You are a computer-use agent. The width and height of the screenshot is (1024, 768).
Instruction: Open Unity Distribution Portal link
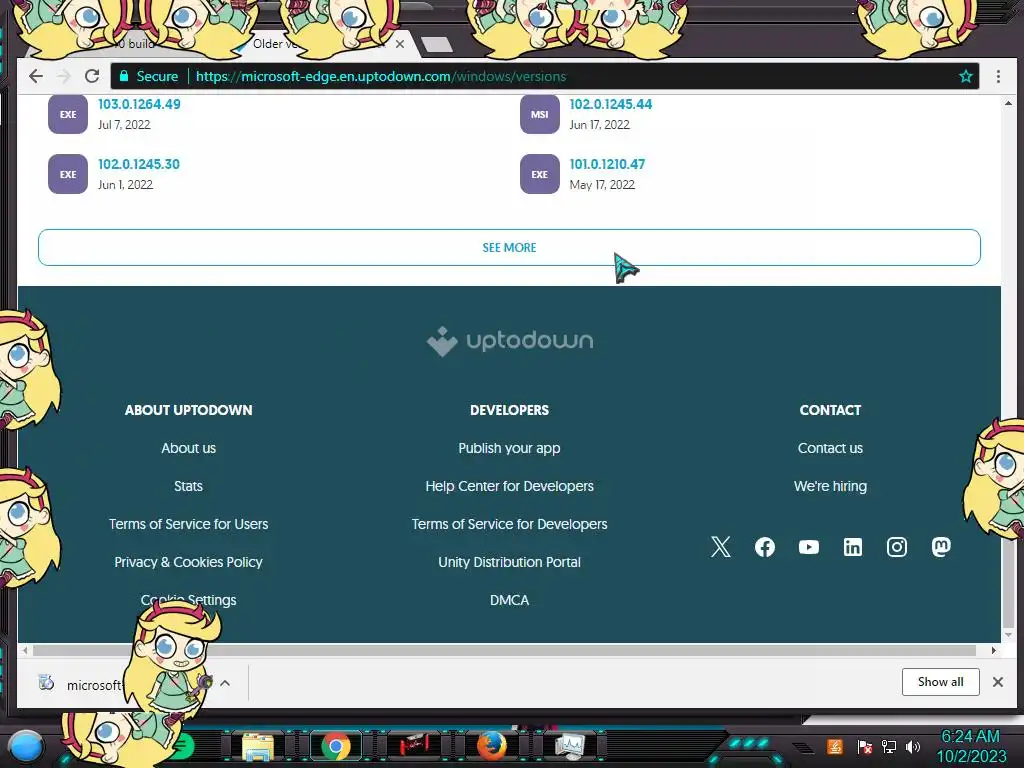point(509,562)
